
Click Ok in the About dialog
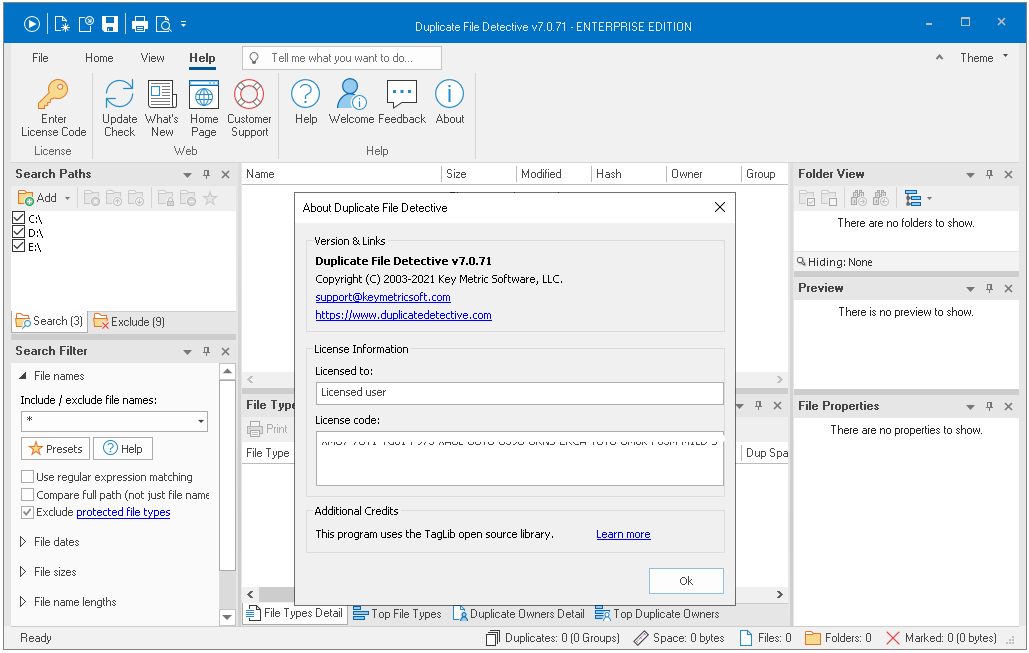click(x=686, y=581)
